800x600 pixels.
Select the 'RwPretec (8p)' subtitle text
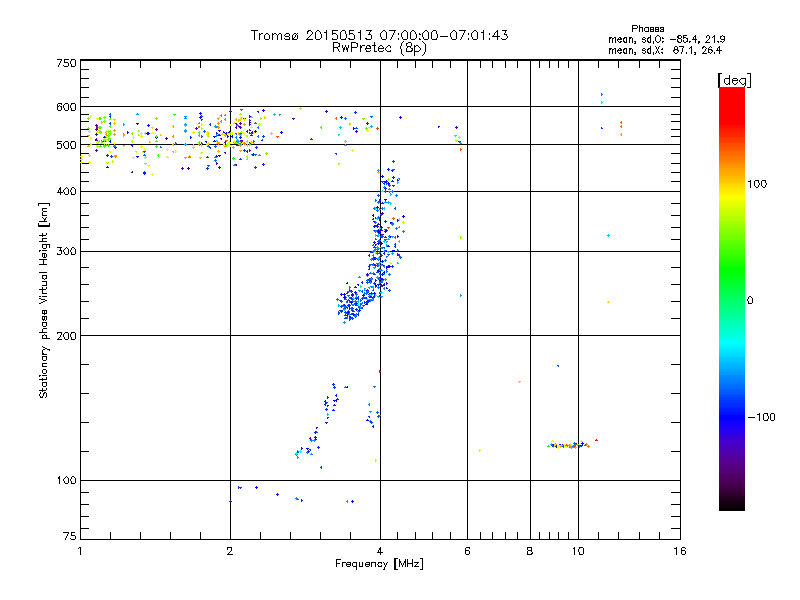(x=379, y=48)
